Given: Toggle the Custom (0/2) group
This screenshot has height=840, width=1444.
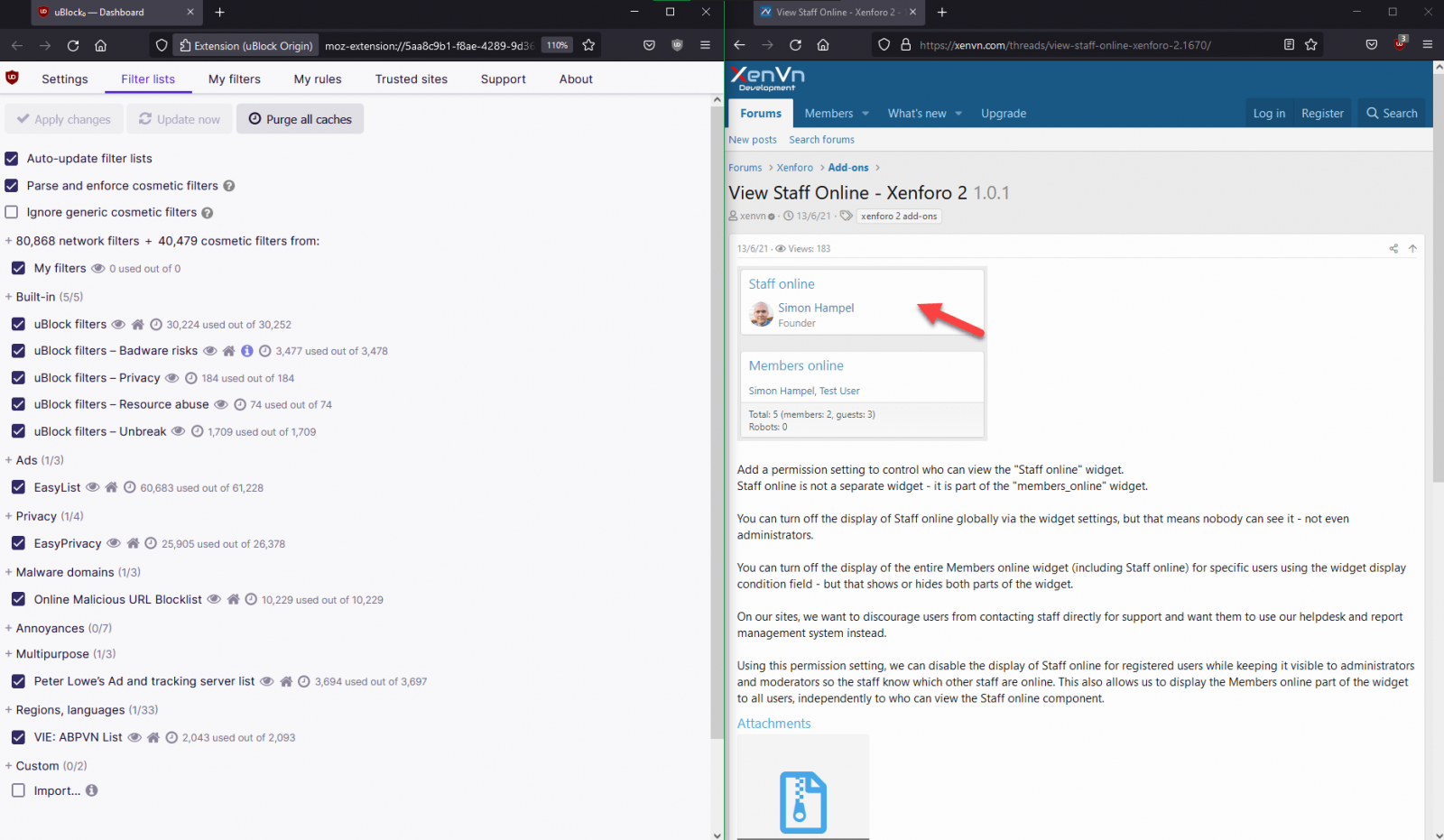Looking at the screenshot, I should [x=46, y=766].
